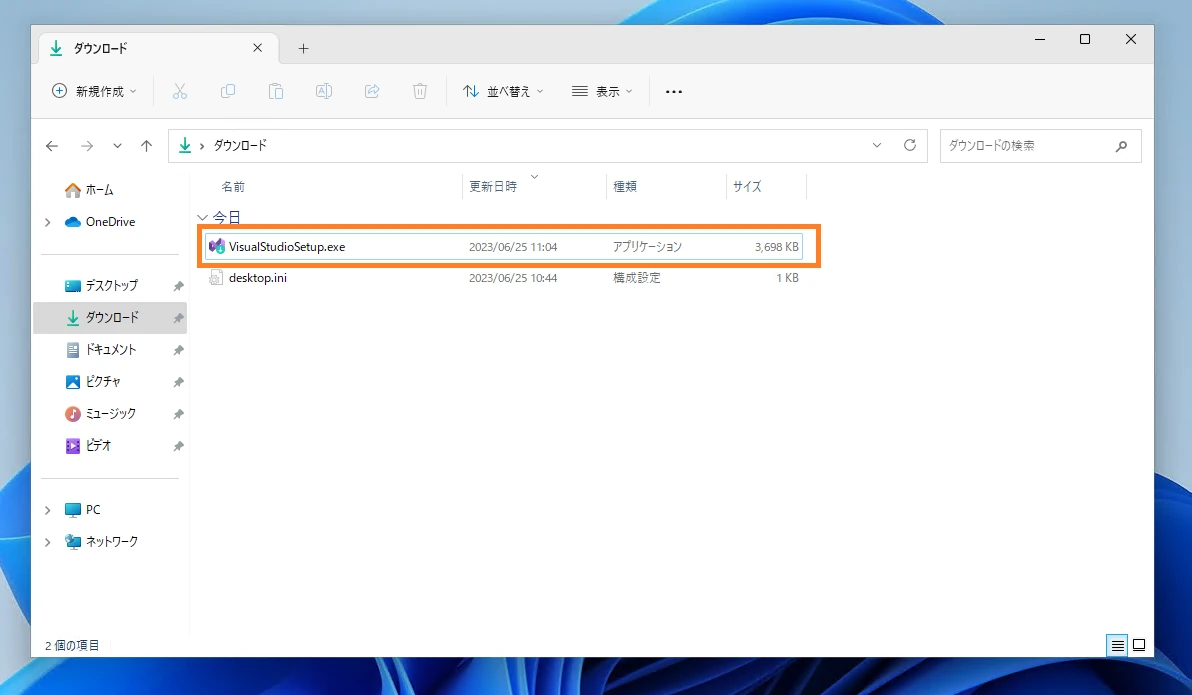Image resolution: width=1192 pixels, height=695 pixels.
Task: Click the 2023/06/25 10:44 date cell
Action: coord(513,278)
